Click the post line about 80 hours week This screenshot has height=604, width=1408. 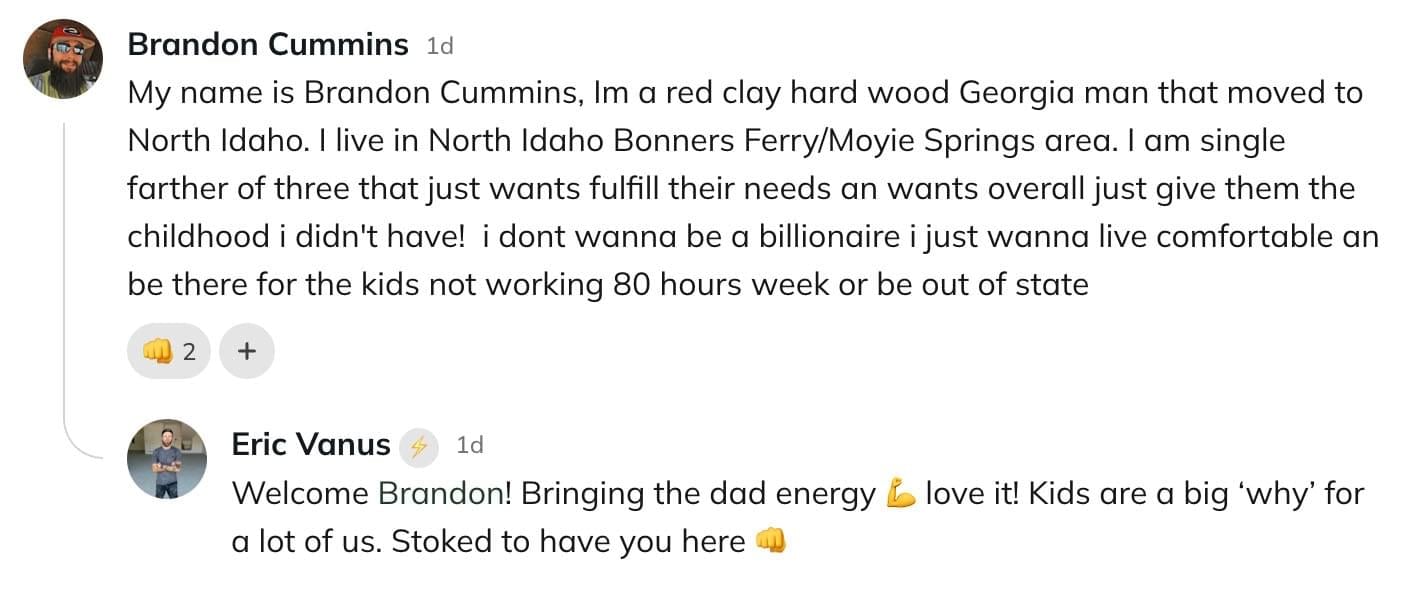click(x=608, y=285)
